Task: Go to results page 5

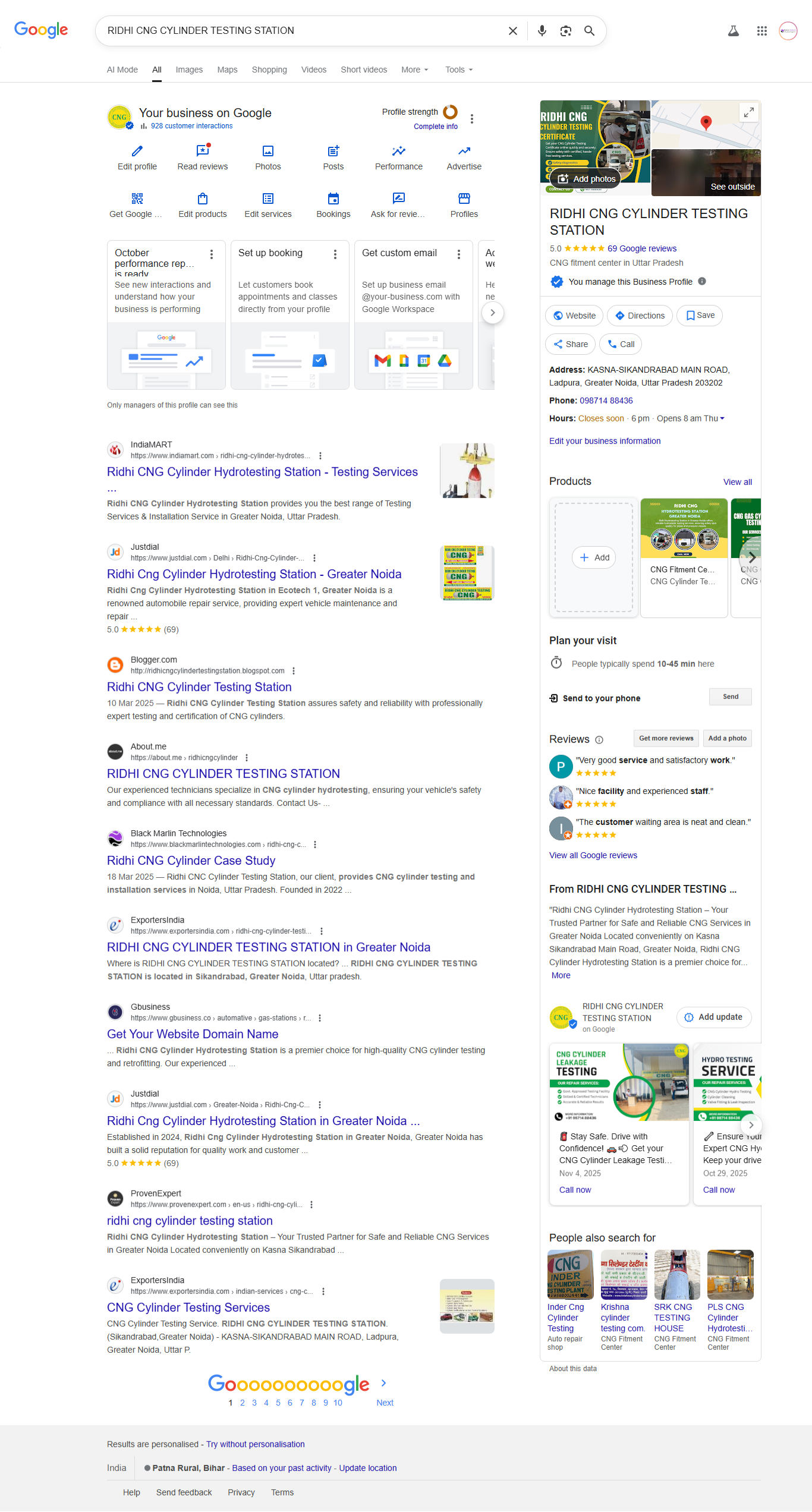Action: 278,1403
